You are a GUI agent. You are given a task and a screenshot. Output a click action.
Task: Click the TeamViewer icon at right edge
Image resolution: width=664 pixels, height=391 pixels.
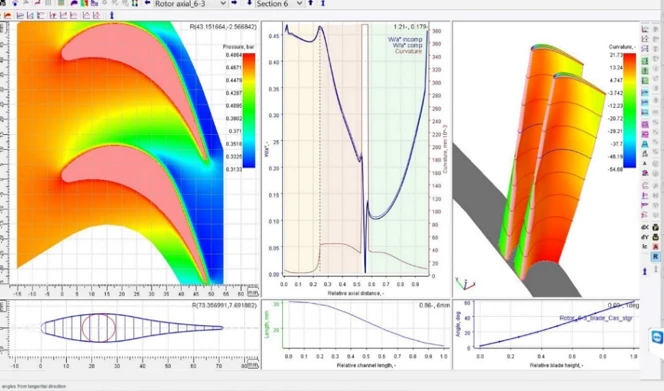click(x=657, y=338)
